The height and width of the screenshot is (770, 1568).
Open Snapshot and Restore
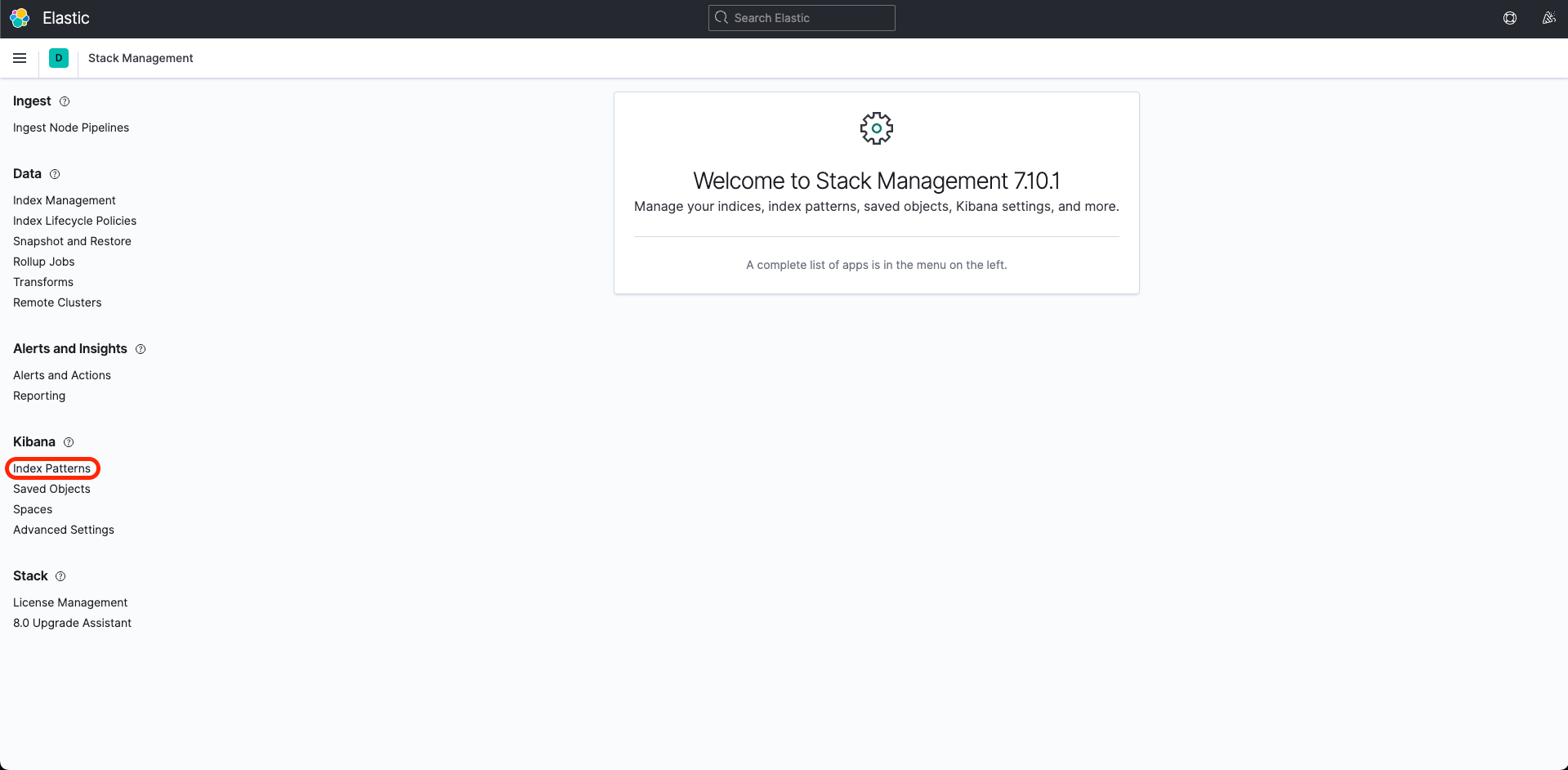point(72,241)
